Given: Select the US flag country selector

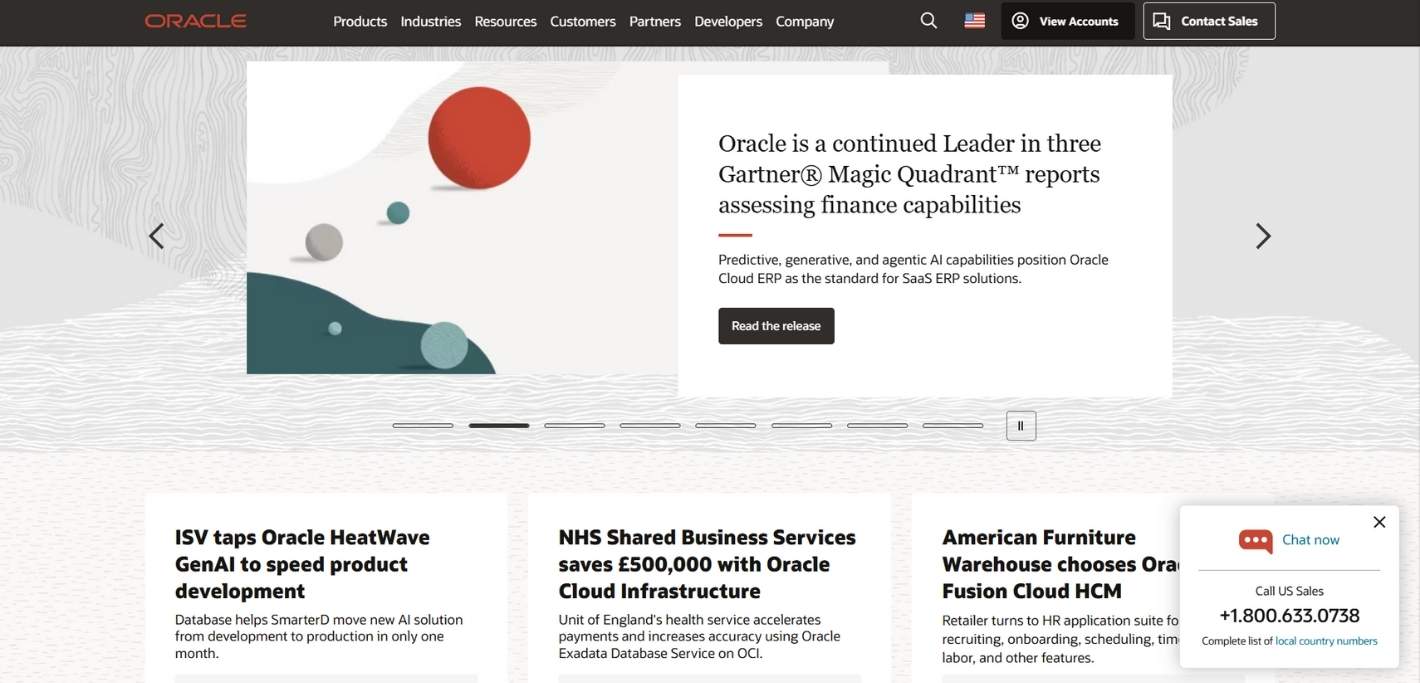Looking at the screenshot, I should click(x=974, y=19).
